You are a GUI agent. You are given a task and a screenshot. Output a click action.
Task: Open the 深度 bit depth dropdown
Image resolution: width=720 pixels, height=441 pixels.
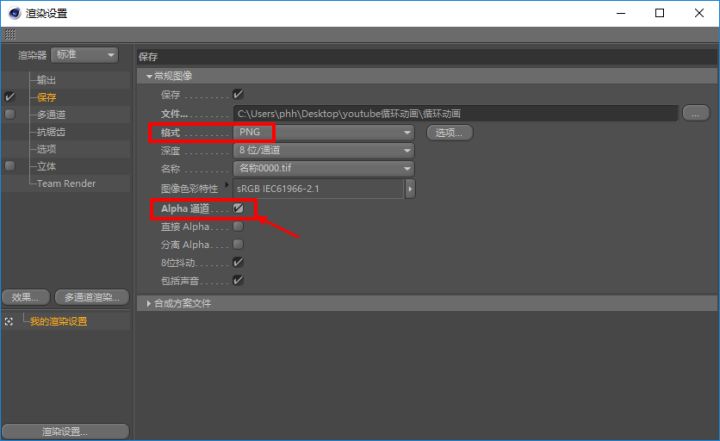[323, 150]
